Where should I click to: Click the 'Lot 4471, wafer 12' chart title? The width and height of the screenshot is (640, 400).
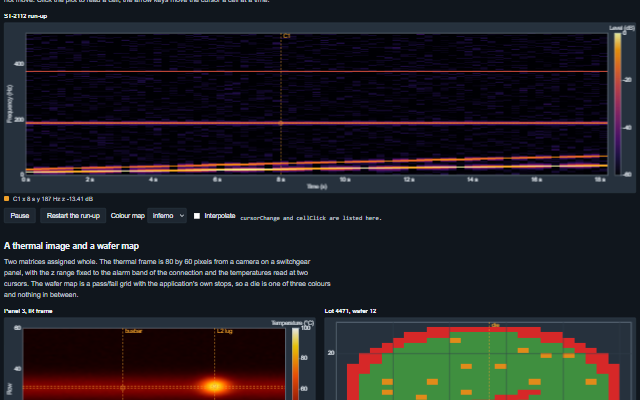click(x=350, y=311)
